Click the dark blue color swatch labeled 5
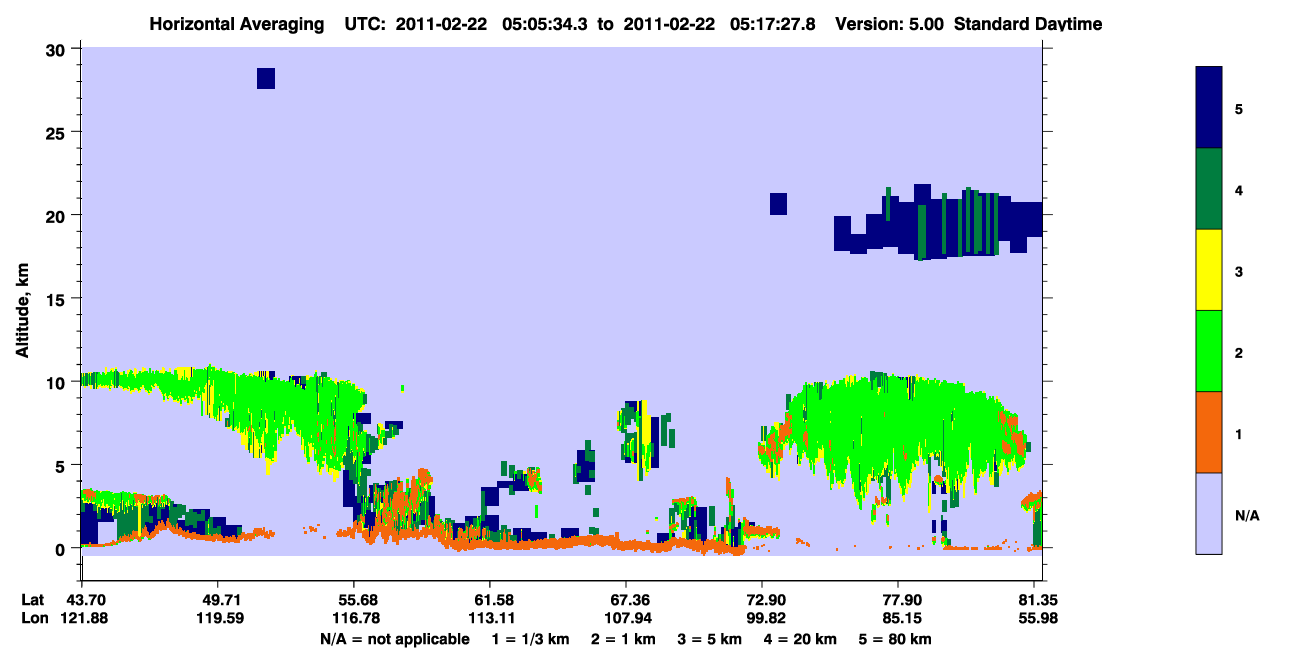Screen dimensions: 1300x667 click(1209, 108)
